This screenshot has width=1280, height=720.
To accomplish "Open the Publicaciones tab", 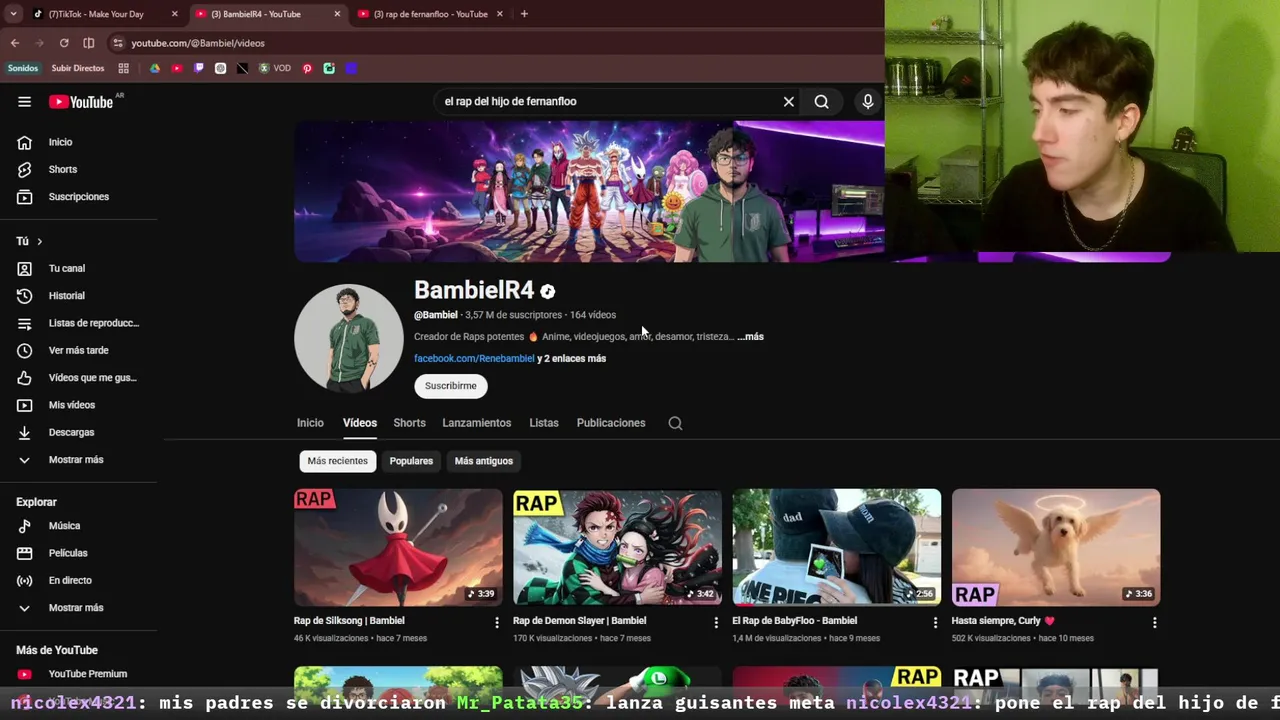I will (x=611, y=423).
